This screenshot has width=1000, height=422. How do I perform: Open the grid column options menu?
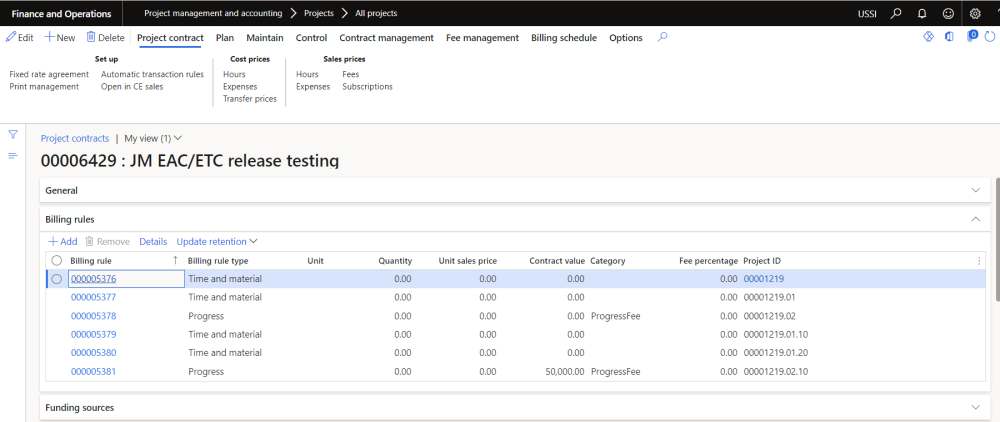click(979, 260)
